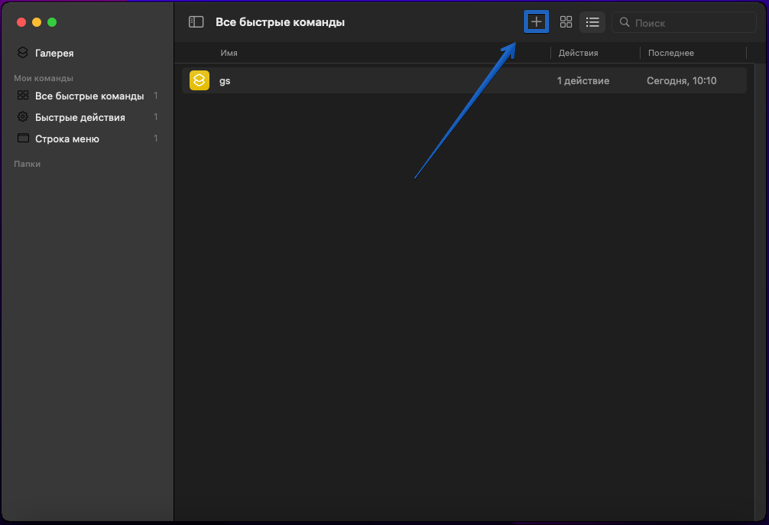Click the plus button to add shortcut
This screenshot has height=525, width=769.
536,22
